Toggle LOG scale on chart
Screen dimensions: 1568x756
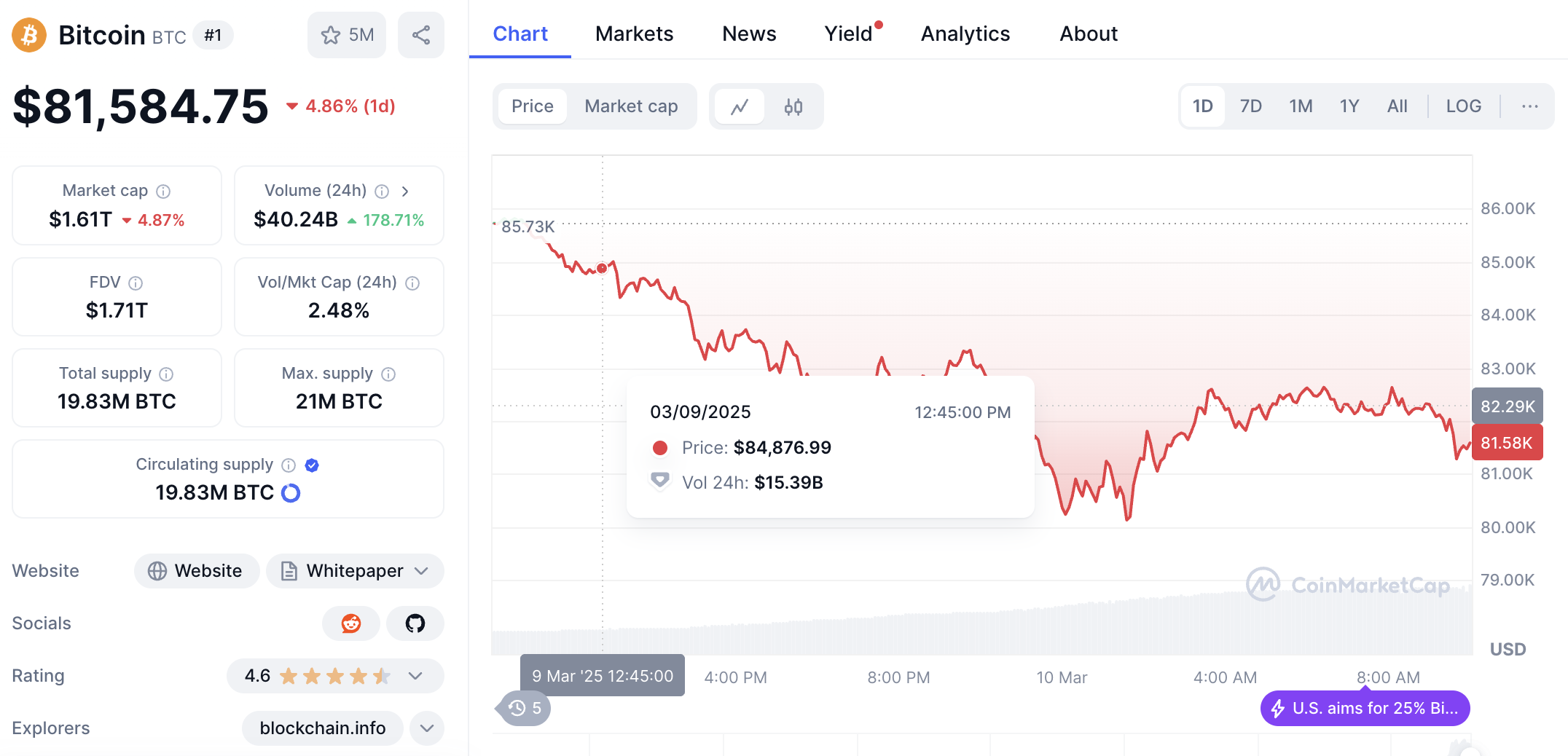pyautogui.click(x=1464, y=106)
